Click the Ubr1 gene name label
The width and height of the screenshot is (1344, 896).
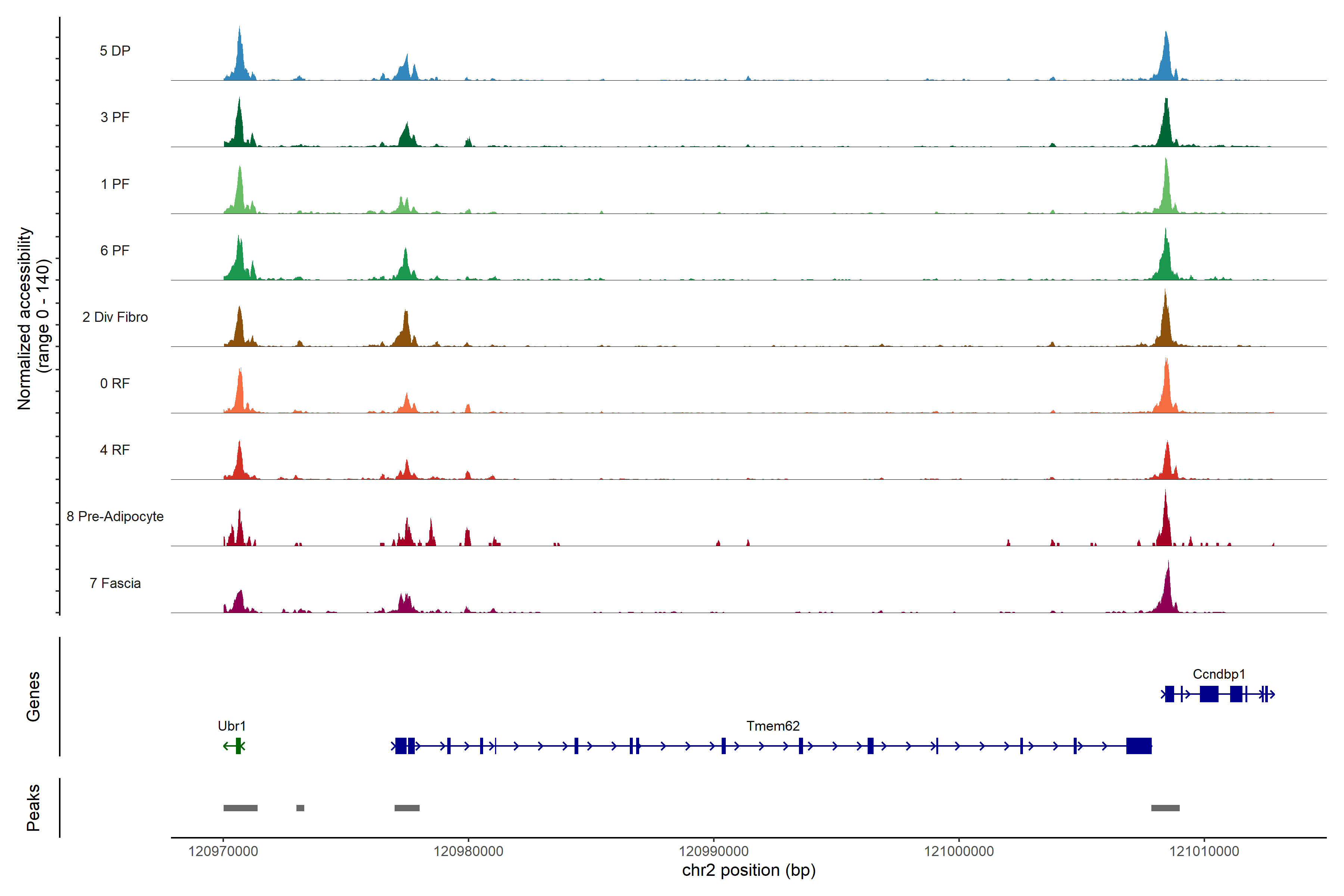tap(231, 726)
